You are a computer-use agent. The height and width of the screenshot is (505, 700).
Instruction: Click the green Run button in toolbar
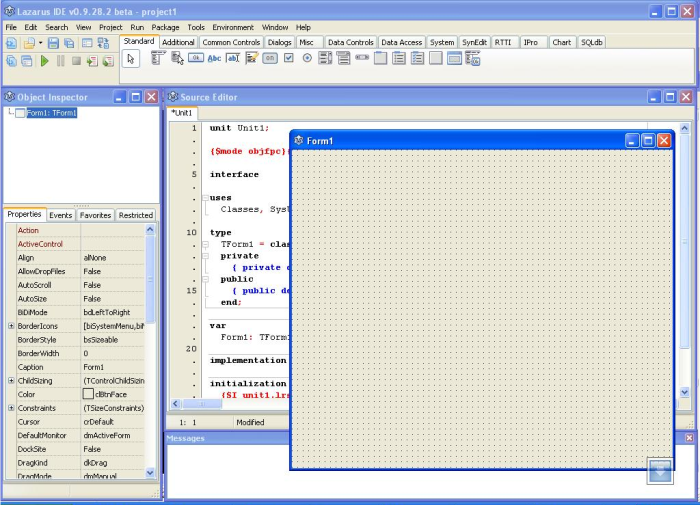(x=44, y=61)
